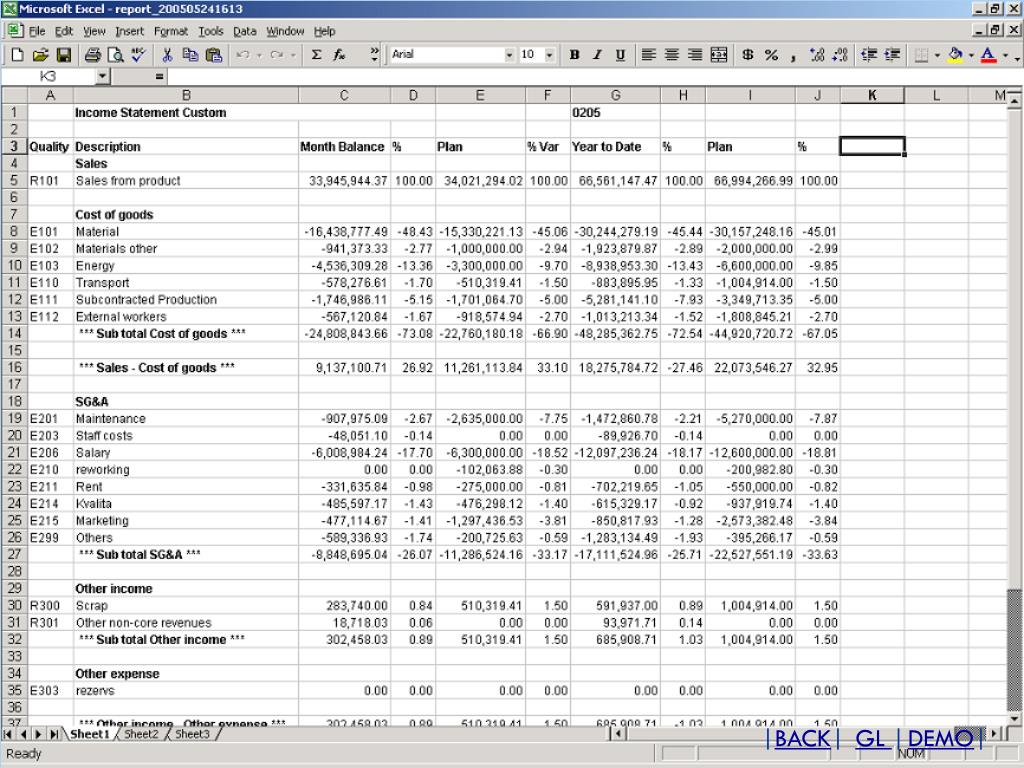Increase decimal places
The image size is (1024, 768).
click(x=817, y=55)
